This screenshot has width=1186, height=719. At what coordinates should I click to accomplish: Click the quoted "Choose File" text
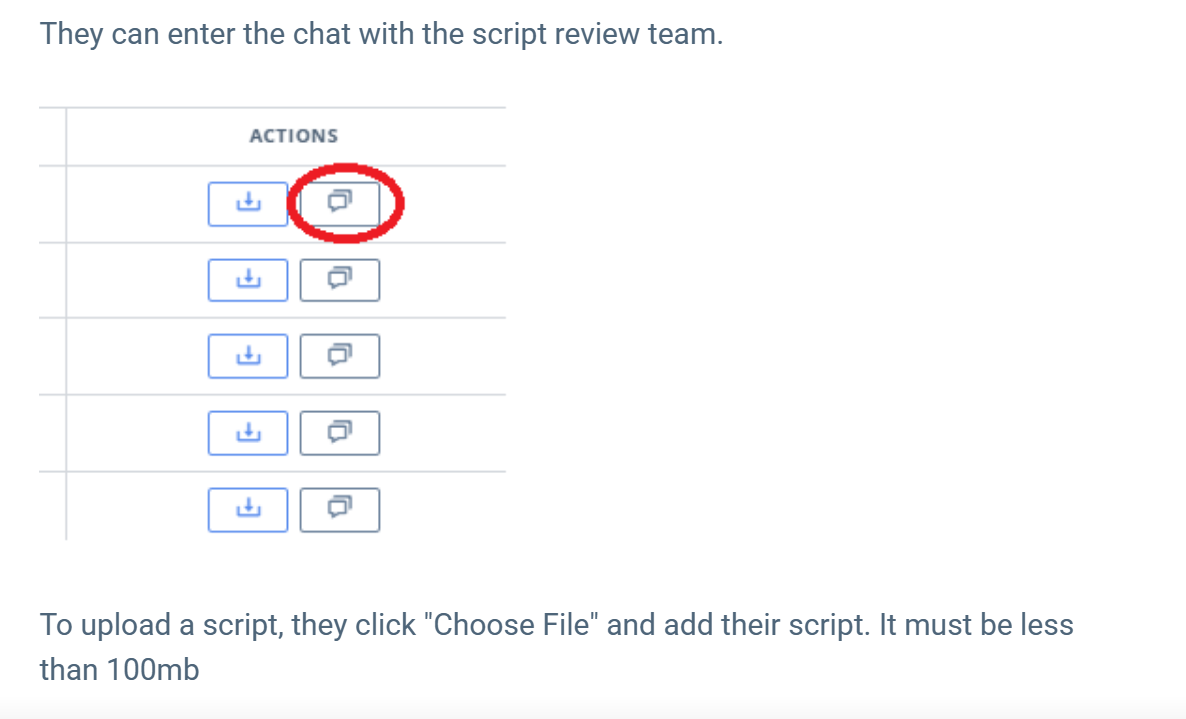(x=512, y=625)
